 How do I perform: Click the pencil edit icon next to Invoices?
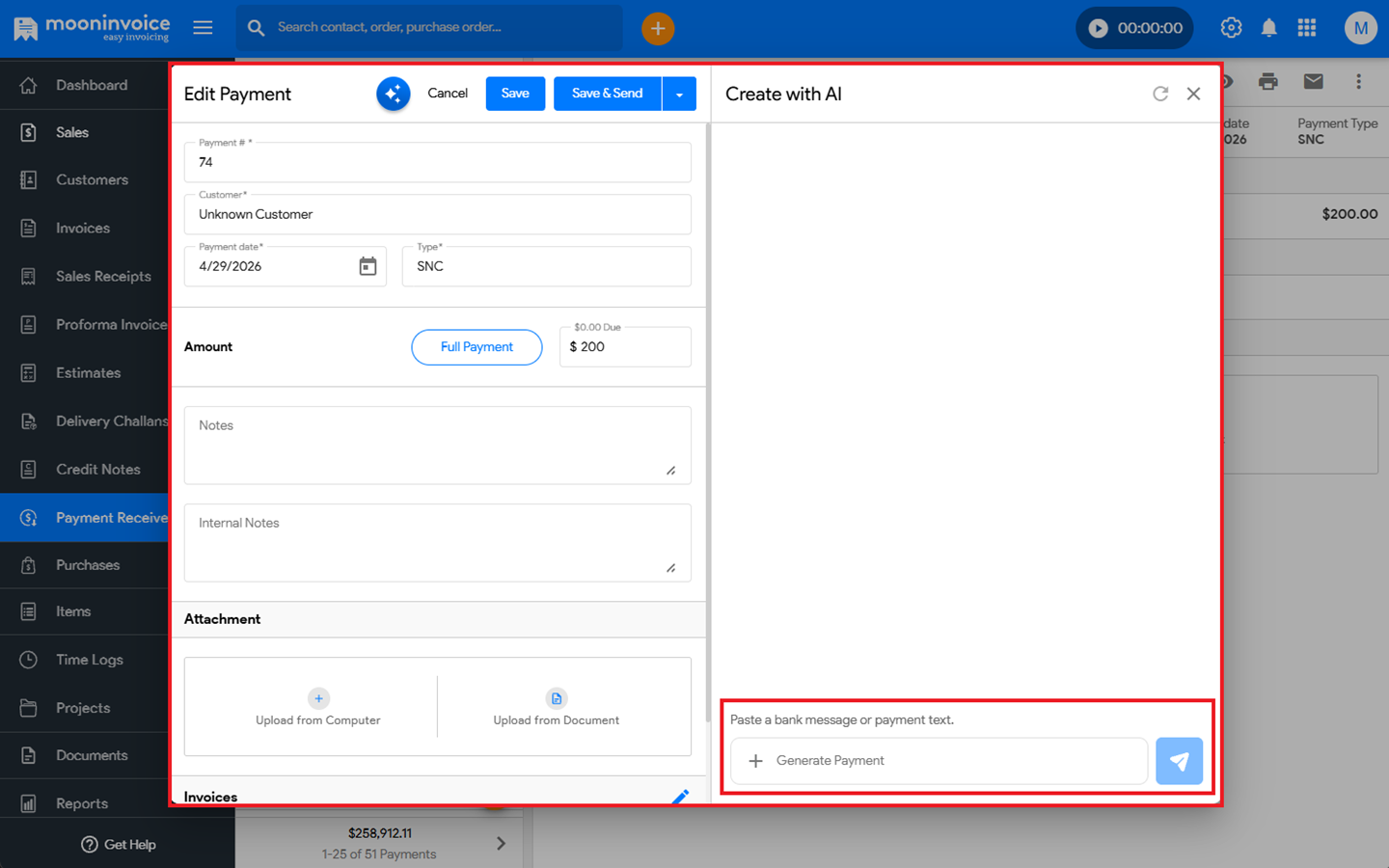pos(680,797)
